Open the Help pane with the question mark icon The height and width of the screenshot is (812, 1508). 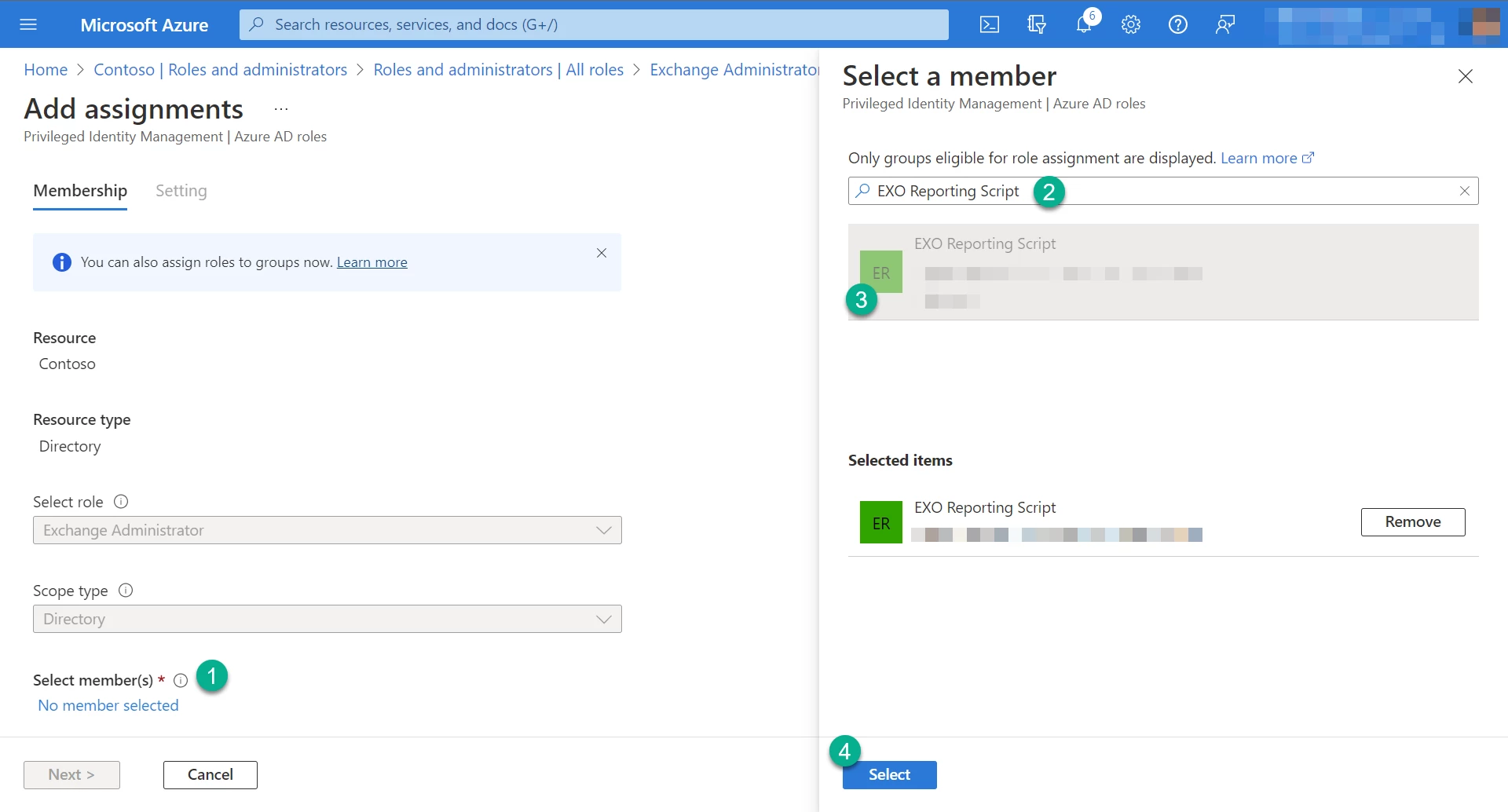pos(1177,24)
